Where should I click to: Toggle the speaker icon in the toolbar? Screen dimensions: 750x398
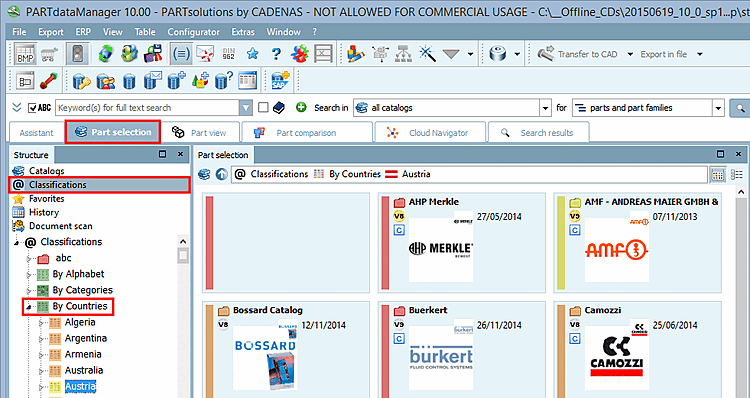[x=77, y=54]
